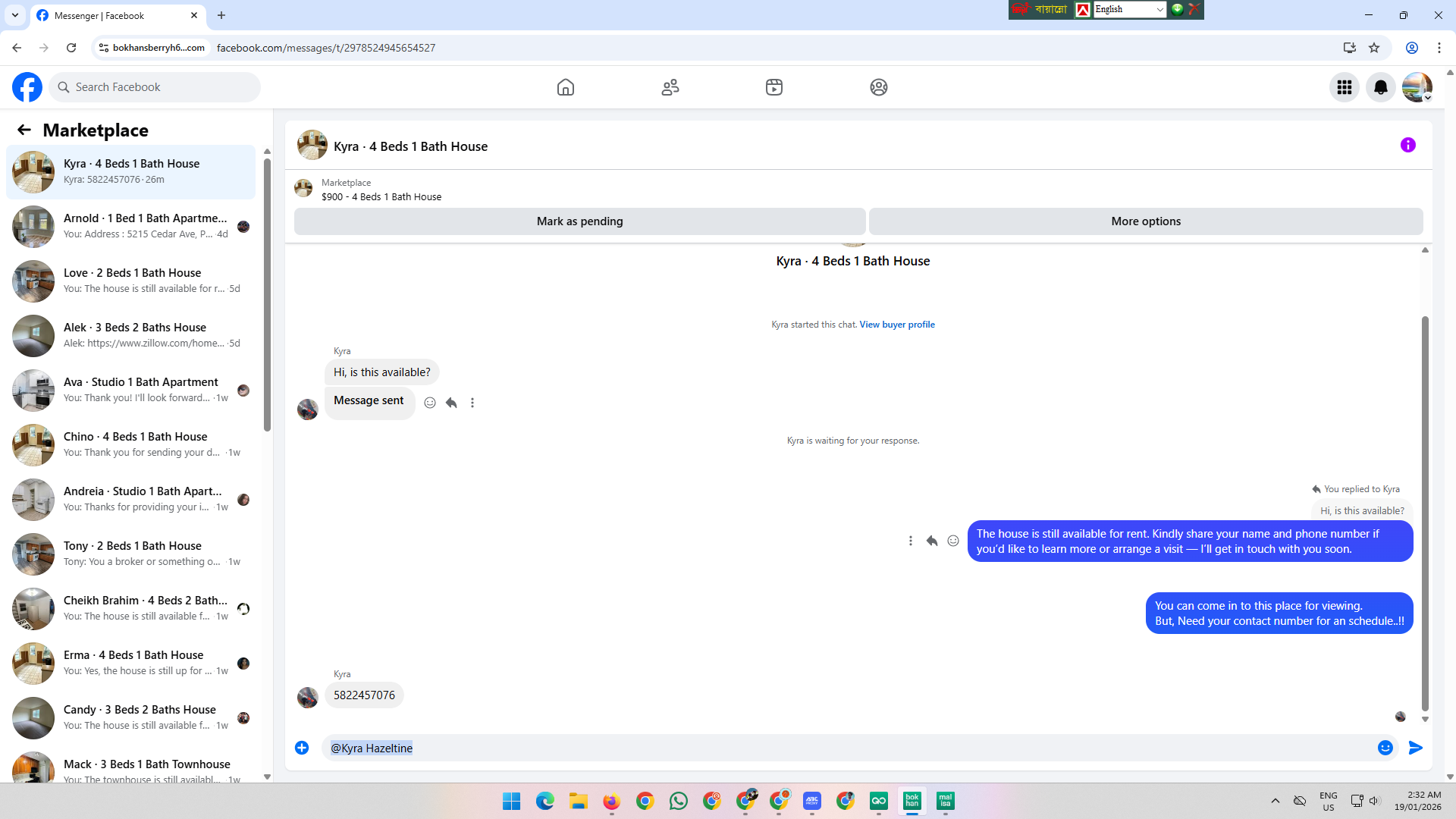Viewport: 1456px width, 819px height.
Task: Click the Search Facebook field
Action: click(x=155, y=87)
